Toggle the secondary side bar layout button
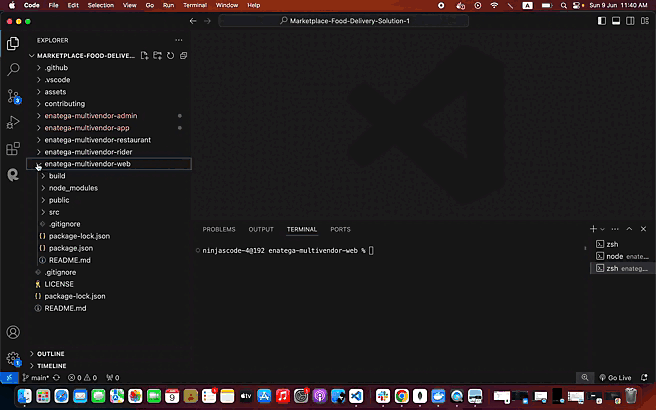This screenshot has height=410, width=656. tap(628, 20)
